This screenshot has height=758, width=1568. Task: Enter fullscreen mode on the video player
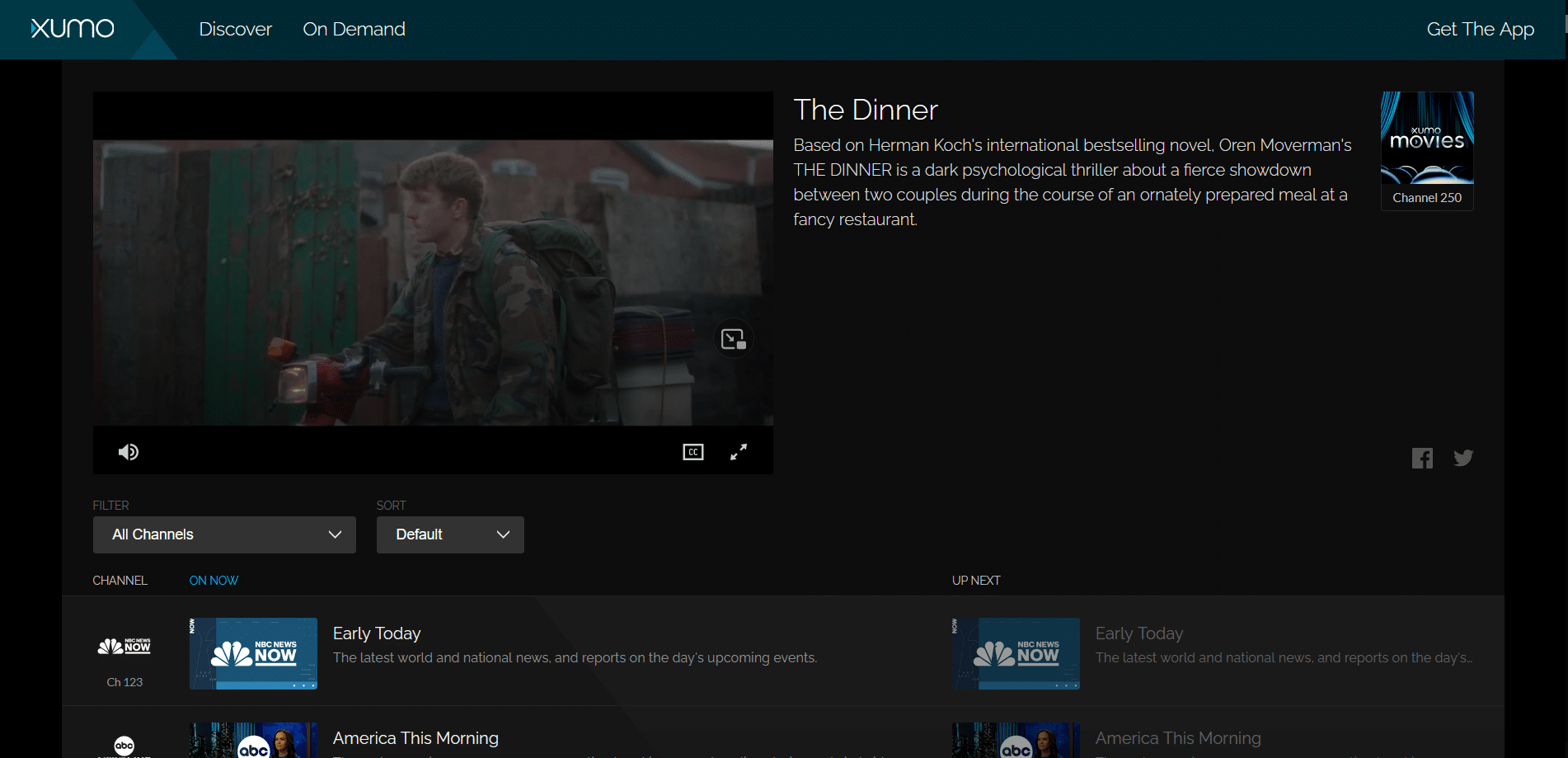739,452
